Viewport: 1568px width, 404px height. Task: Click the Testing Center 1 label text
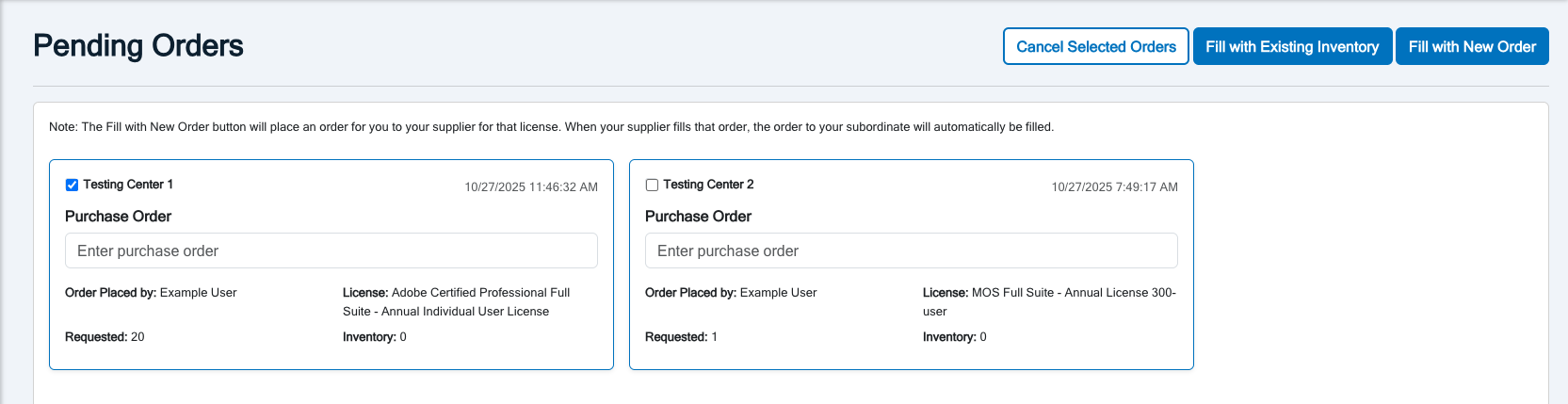point(128,185)
